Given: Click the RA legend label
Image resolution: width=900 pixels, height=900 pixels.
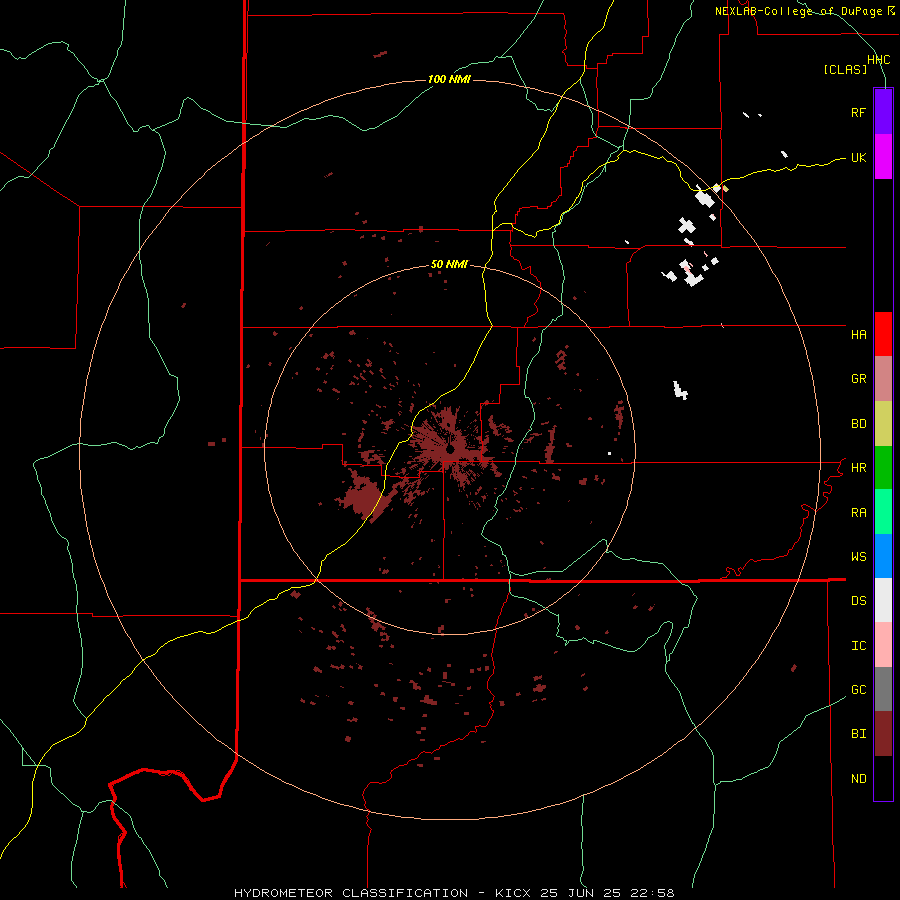Looking at the screenshot, I should pos(858,512).
